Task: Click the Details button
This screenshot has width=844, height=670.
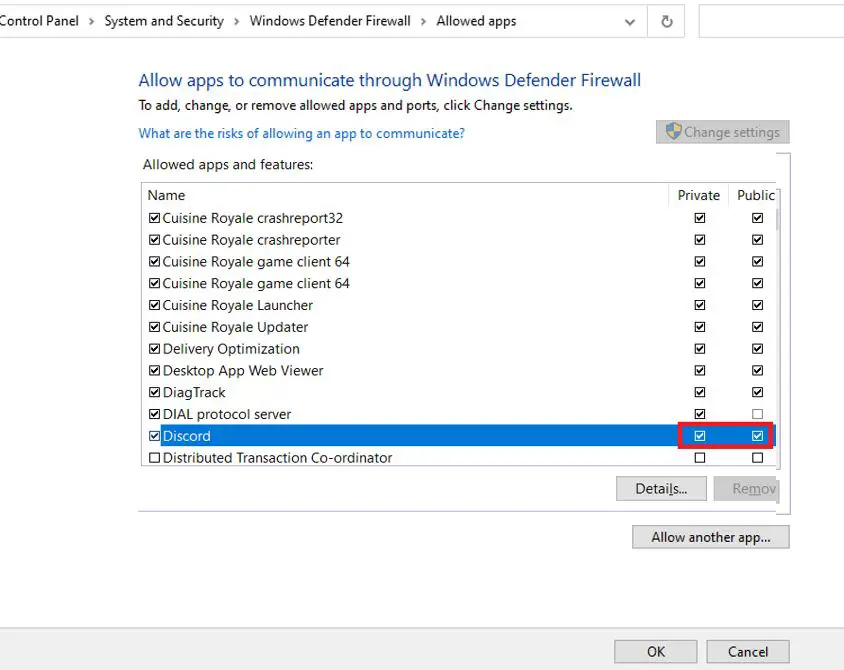Action: [661, 489]
